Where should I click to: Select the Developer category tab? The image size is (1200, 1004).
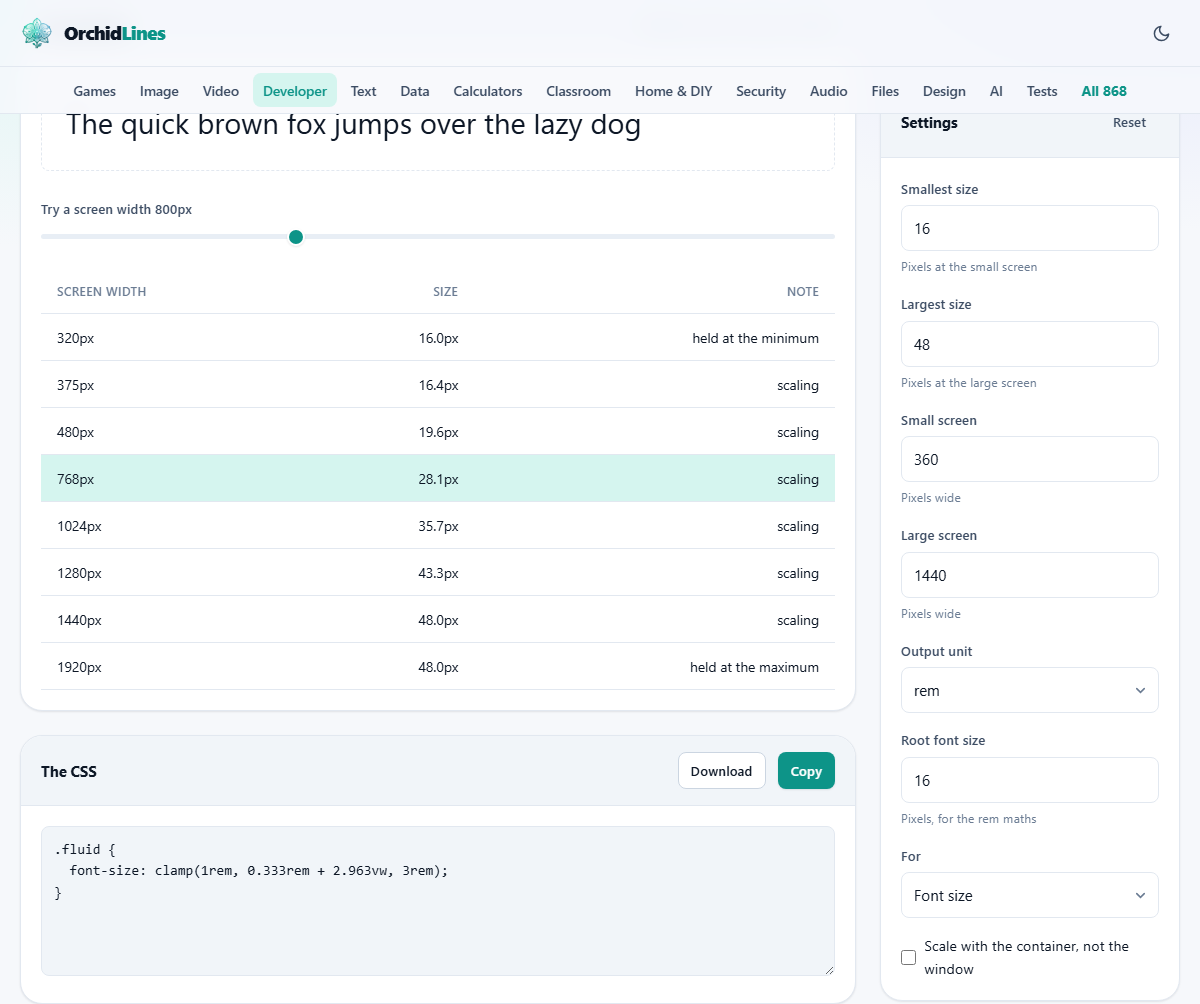[x=295, y=91]
